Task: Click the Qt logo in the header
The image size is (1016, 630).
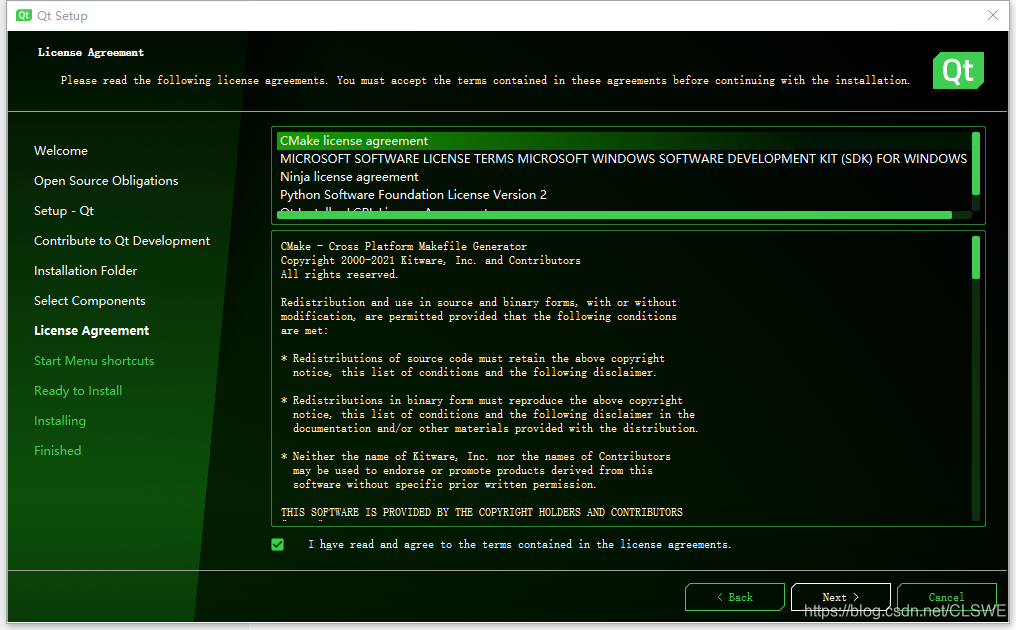Action: [x=958, y=70]
